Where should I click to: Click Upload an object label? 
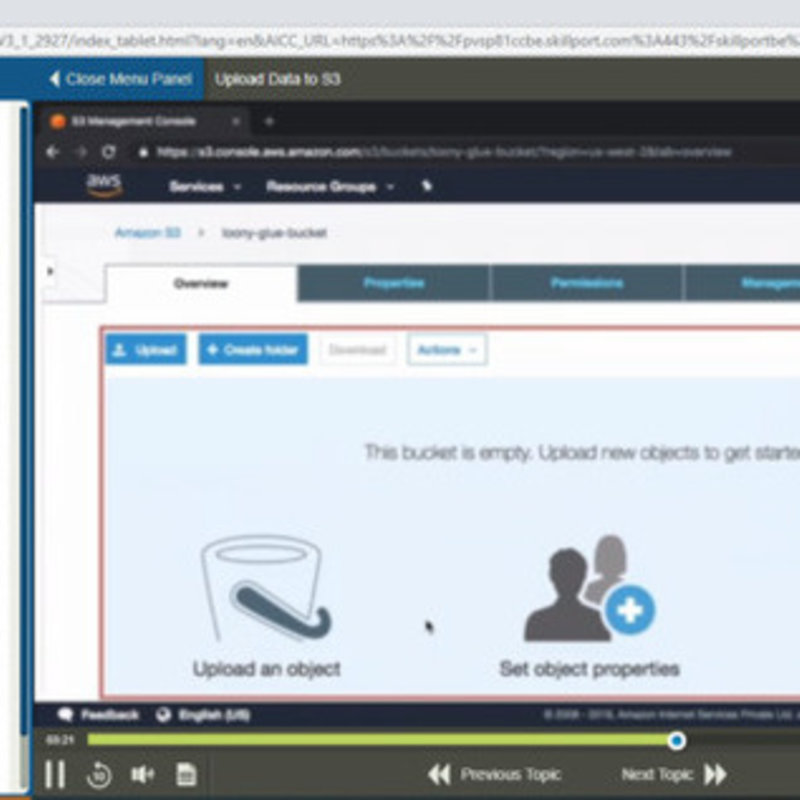[x=266, y=669]
